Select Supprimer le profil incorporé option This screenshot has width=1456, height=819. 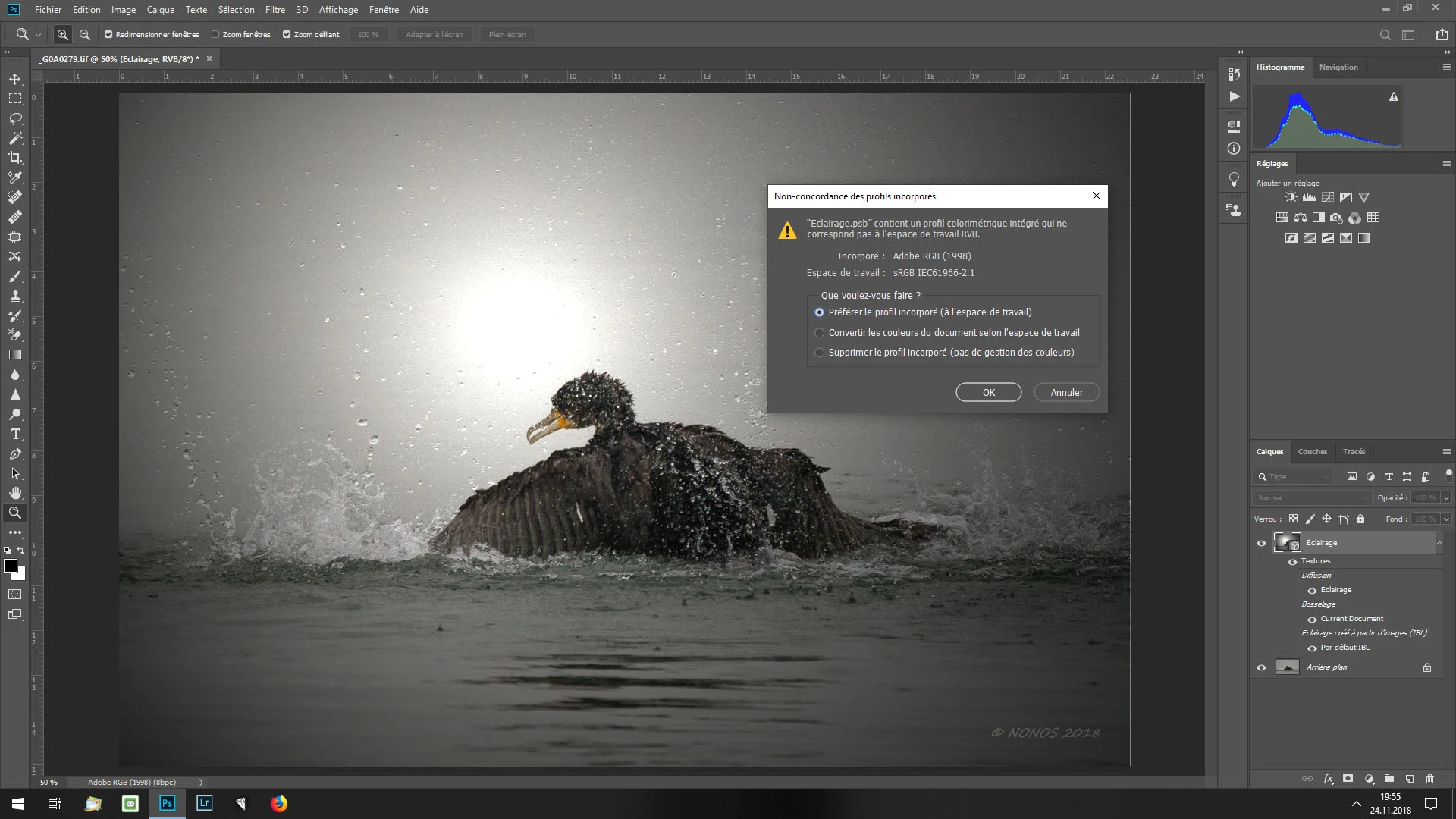(x=819, y=353)
